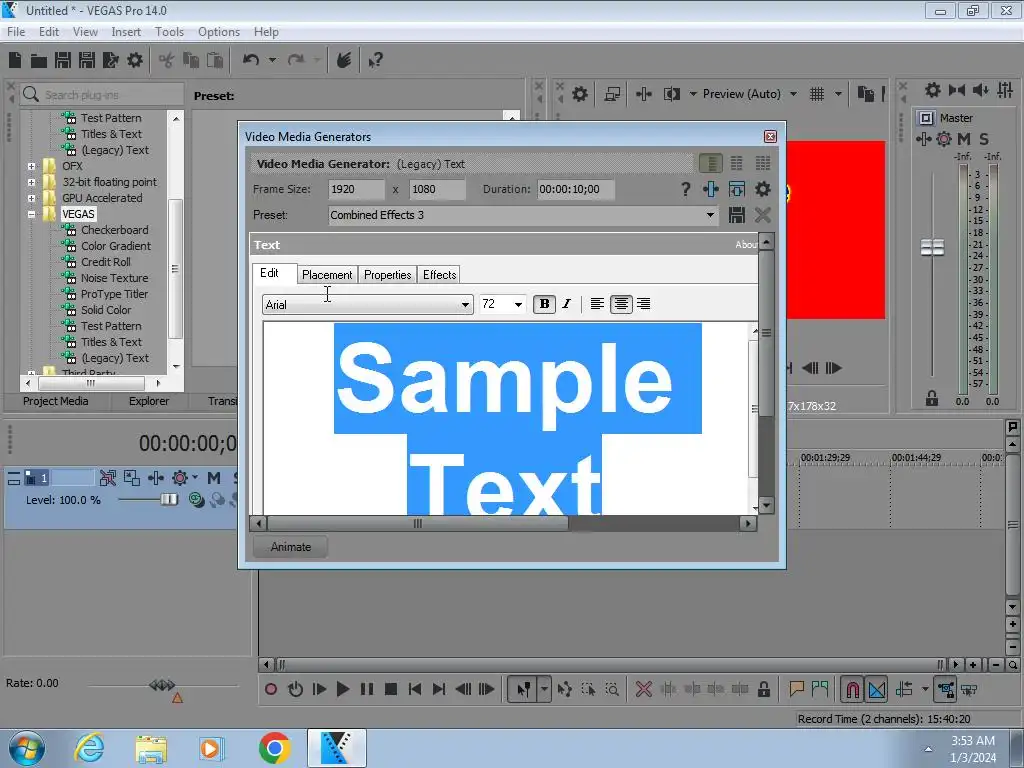Viewport: 1024px width, 768px height.
Task: Select ProType Titler generator
Action: click(x=114, y=294)
